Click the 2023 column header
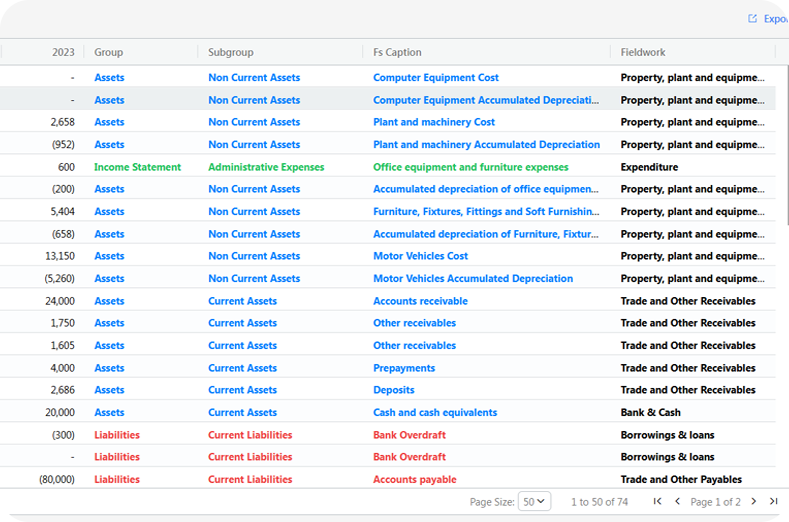The width and height of the screenshot is (789, 522). point(63,52)
